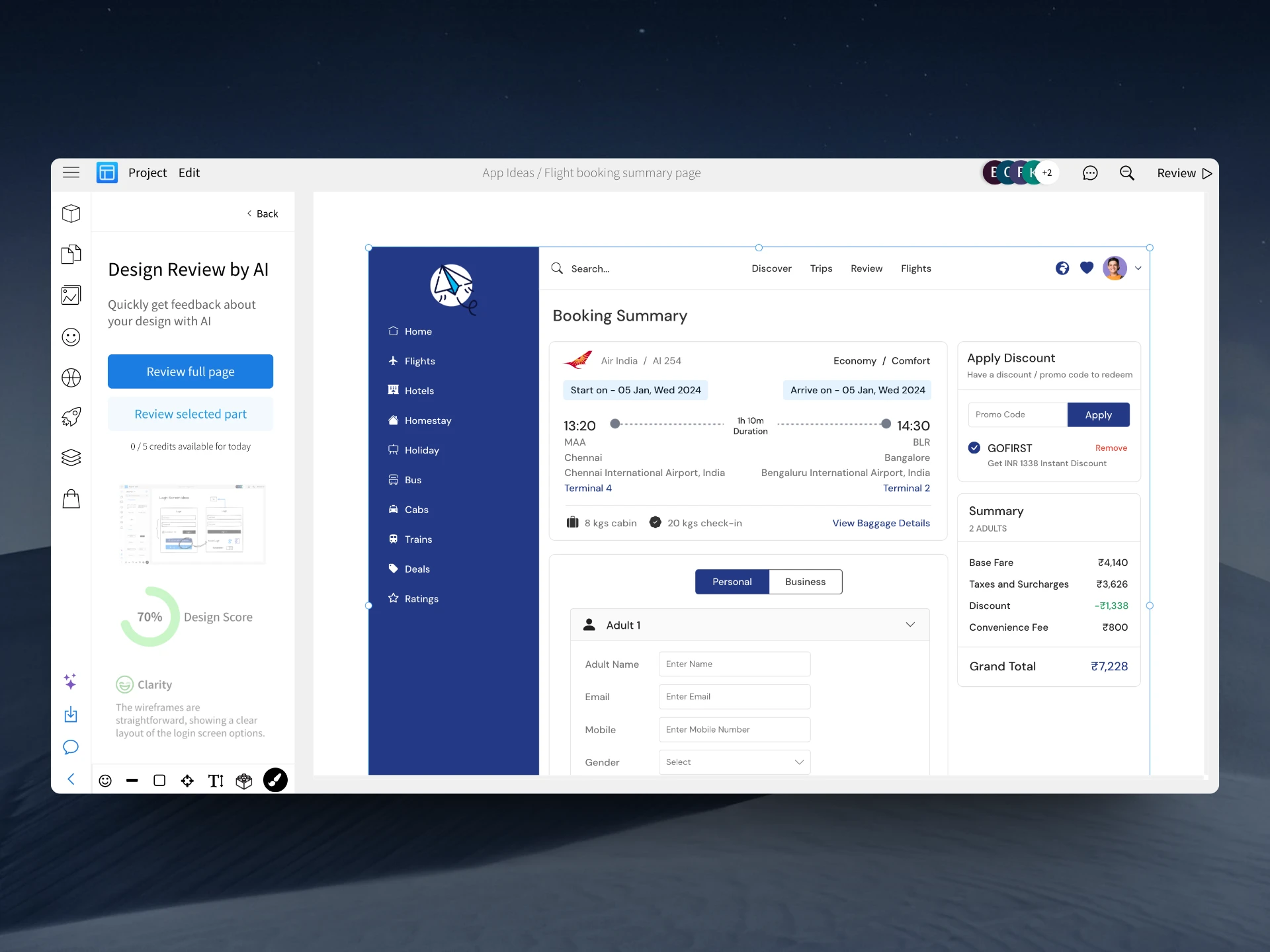Click the Enter Name input field
1270x952 pixels.
(x=734, y=664)
